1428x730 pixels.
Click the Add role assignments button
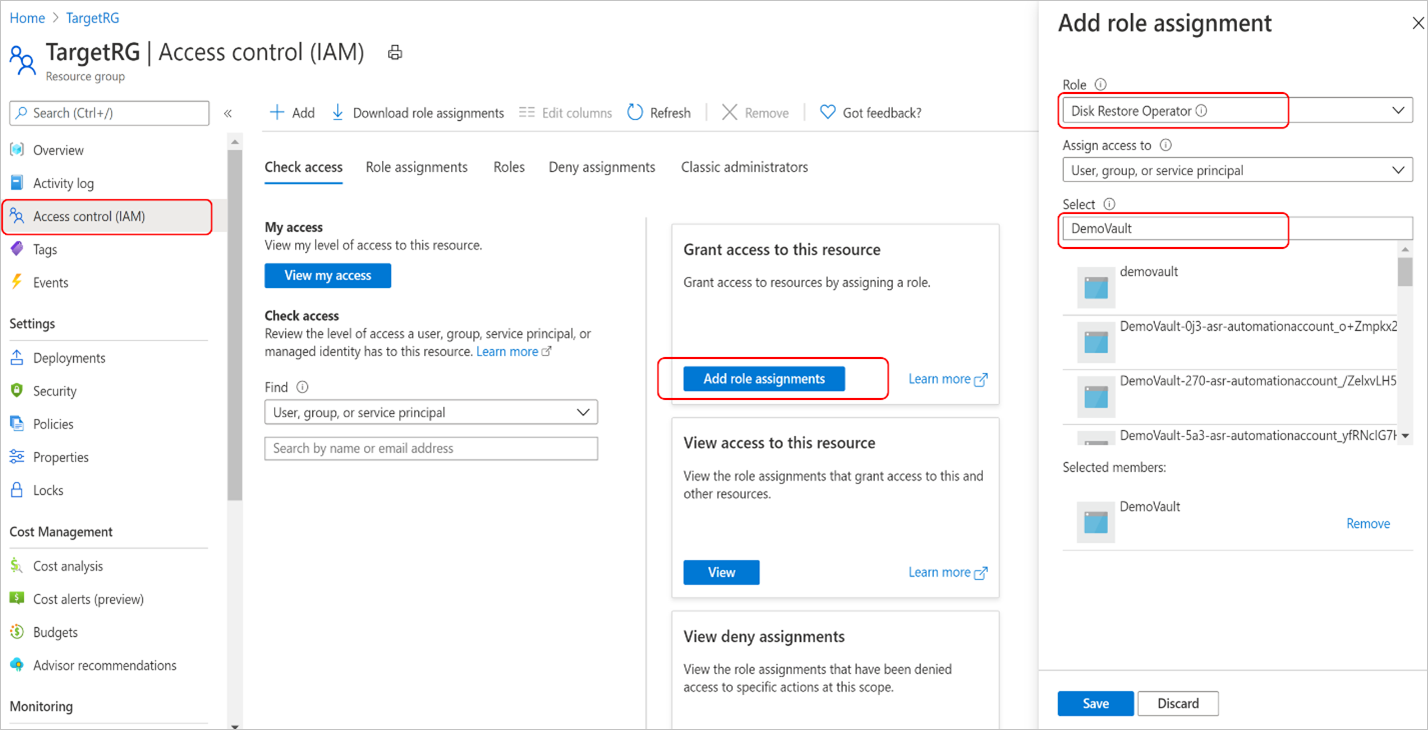(764, 379)
